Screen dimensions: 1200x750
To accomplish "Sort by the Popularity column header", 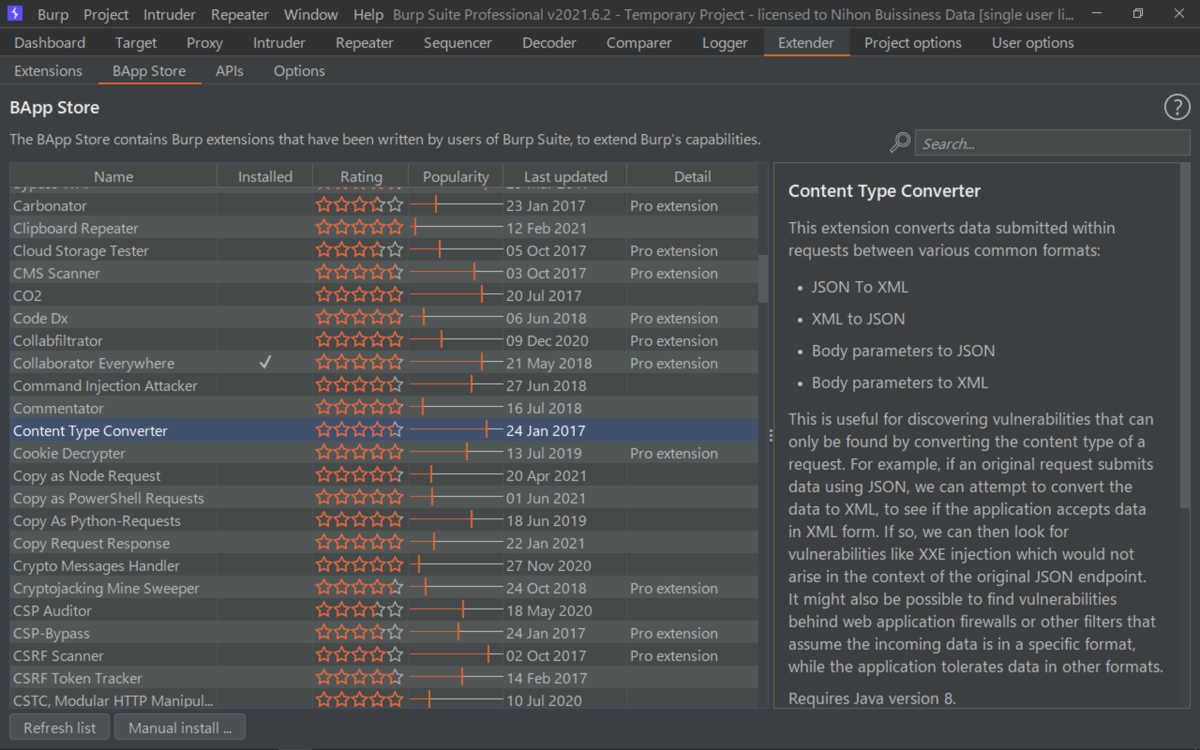I will (x=456, y=176).
